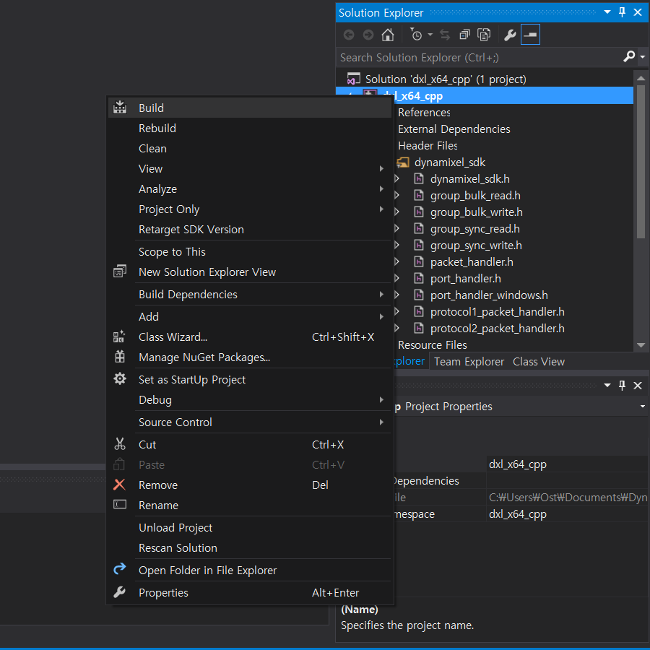Click the Show All Files toolbar icon
Viewport: 650px width, 650px height.
(x=484, y=35)
